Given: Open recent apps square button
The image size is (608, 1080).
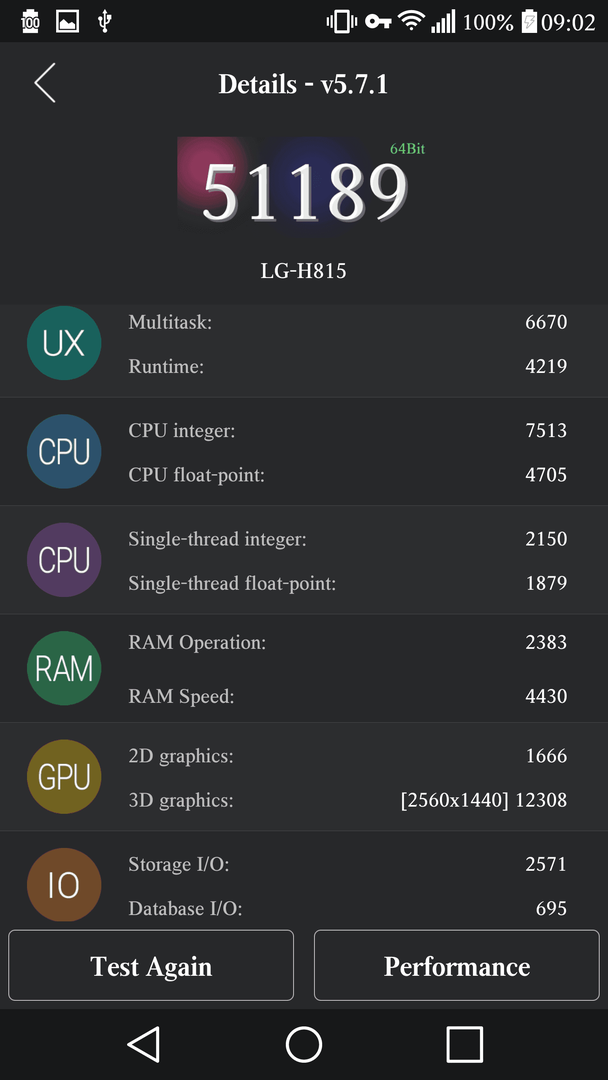Looking at the screenshot, I should pos(465,1044).
